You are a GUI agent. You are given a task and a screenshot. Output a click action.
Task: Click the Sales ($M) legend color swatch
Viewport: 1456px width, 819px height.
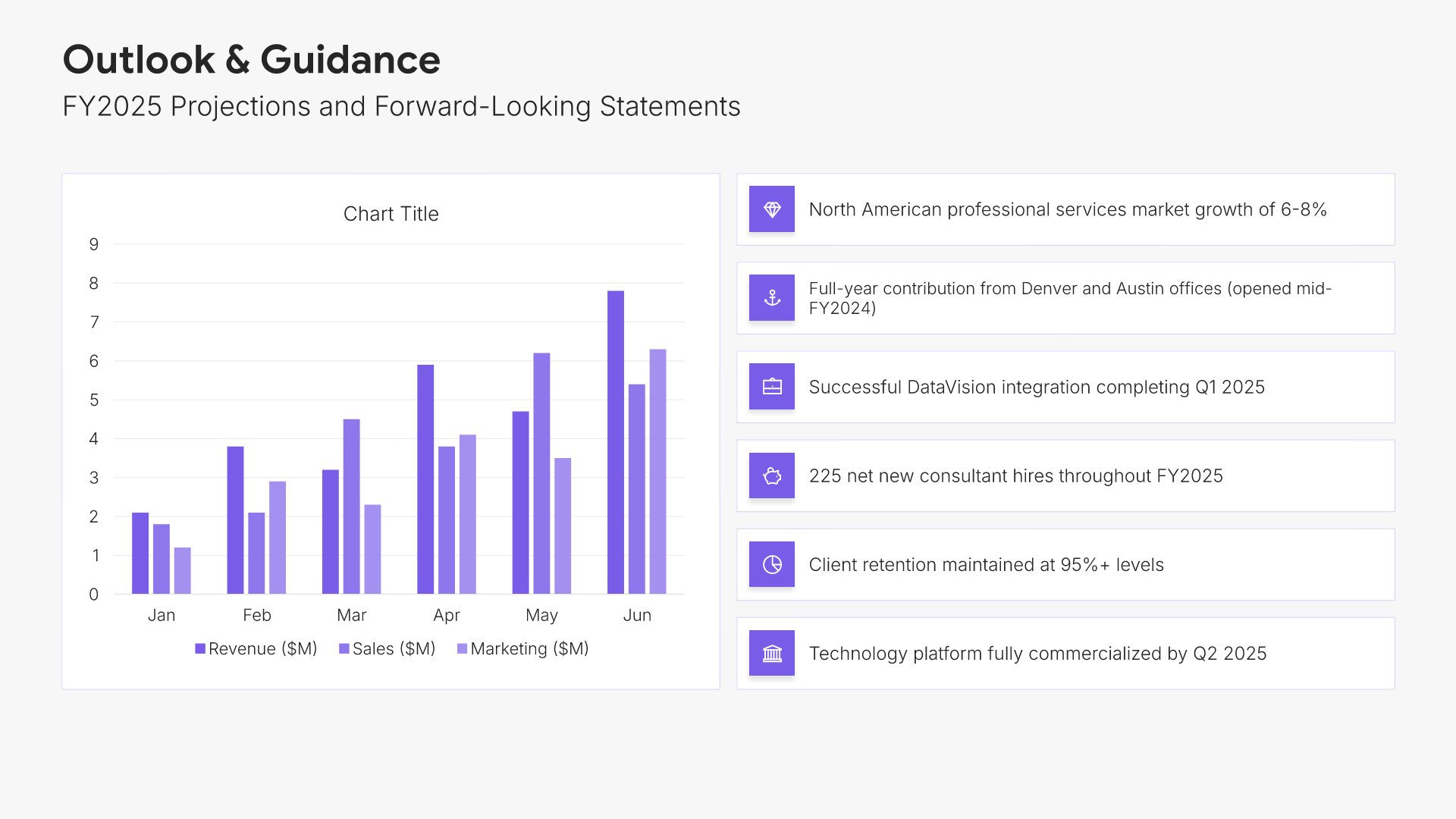(344, 649)
